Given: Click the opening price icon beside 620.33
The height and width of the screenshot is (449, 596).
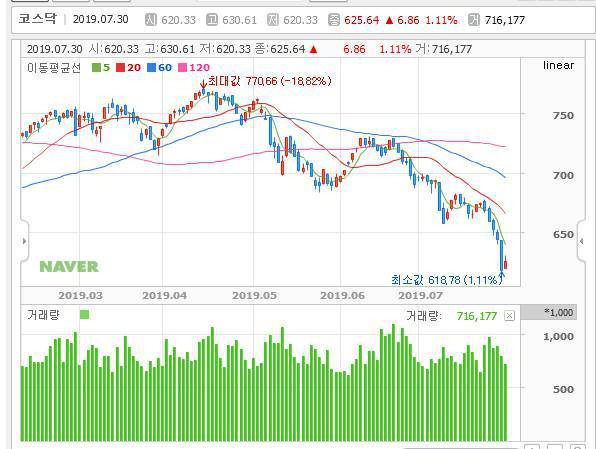Looking at the screenshot, I should tap(151, 20).
